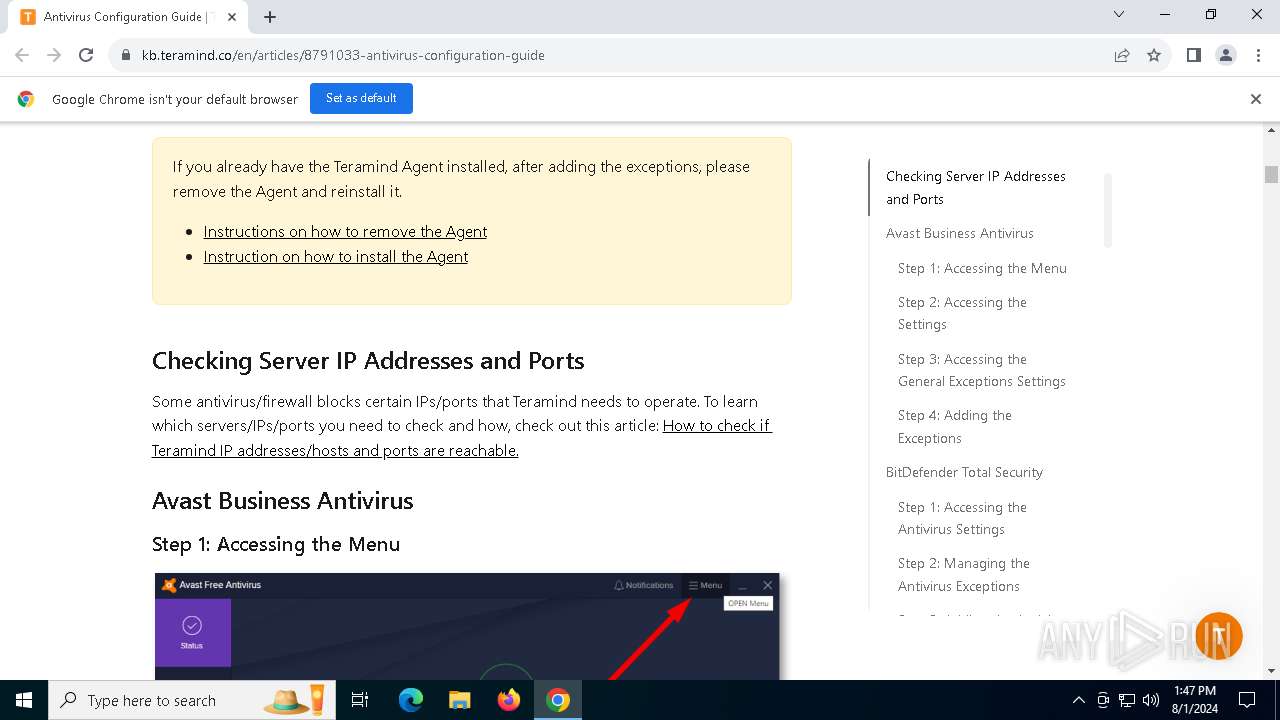Viewport: 1280px width, 720px height.
Task: Open Step 1: Accessing the Antivirus Settings
Action: 962,518
